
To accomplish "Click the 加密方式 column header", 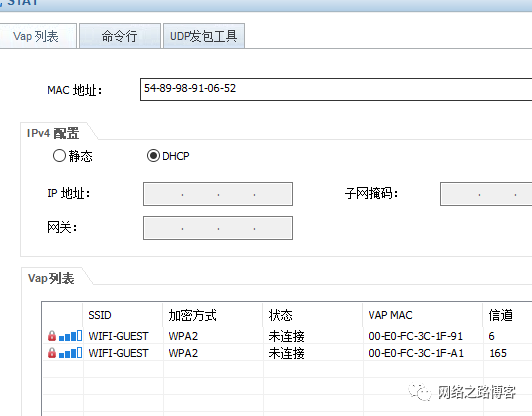I will click(x=213, y=315).
